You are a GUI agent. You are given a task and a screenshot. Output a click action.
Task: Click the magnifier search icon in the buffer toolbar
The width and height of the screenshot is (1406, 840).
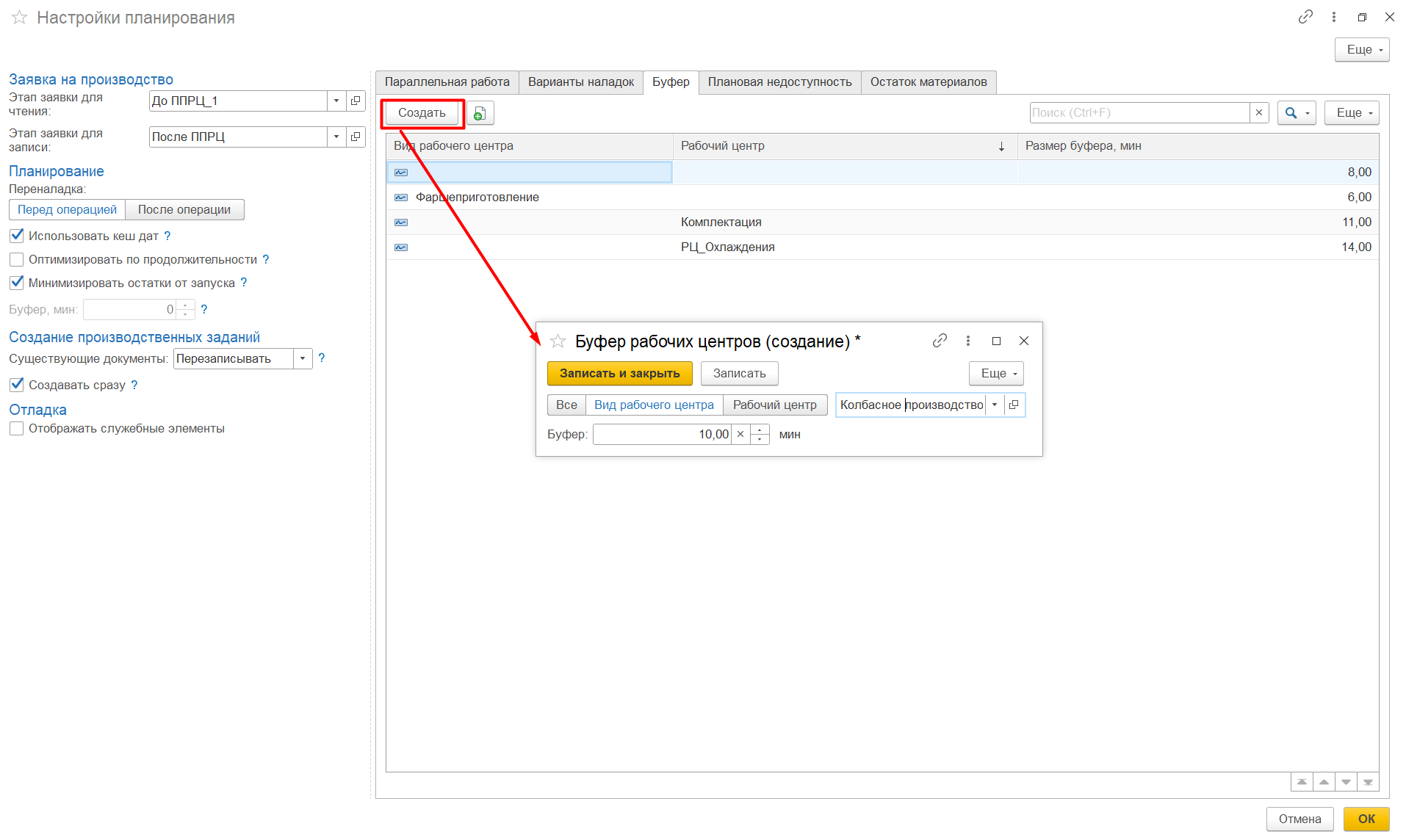point(1291,113)
